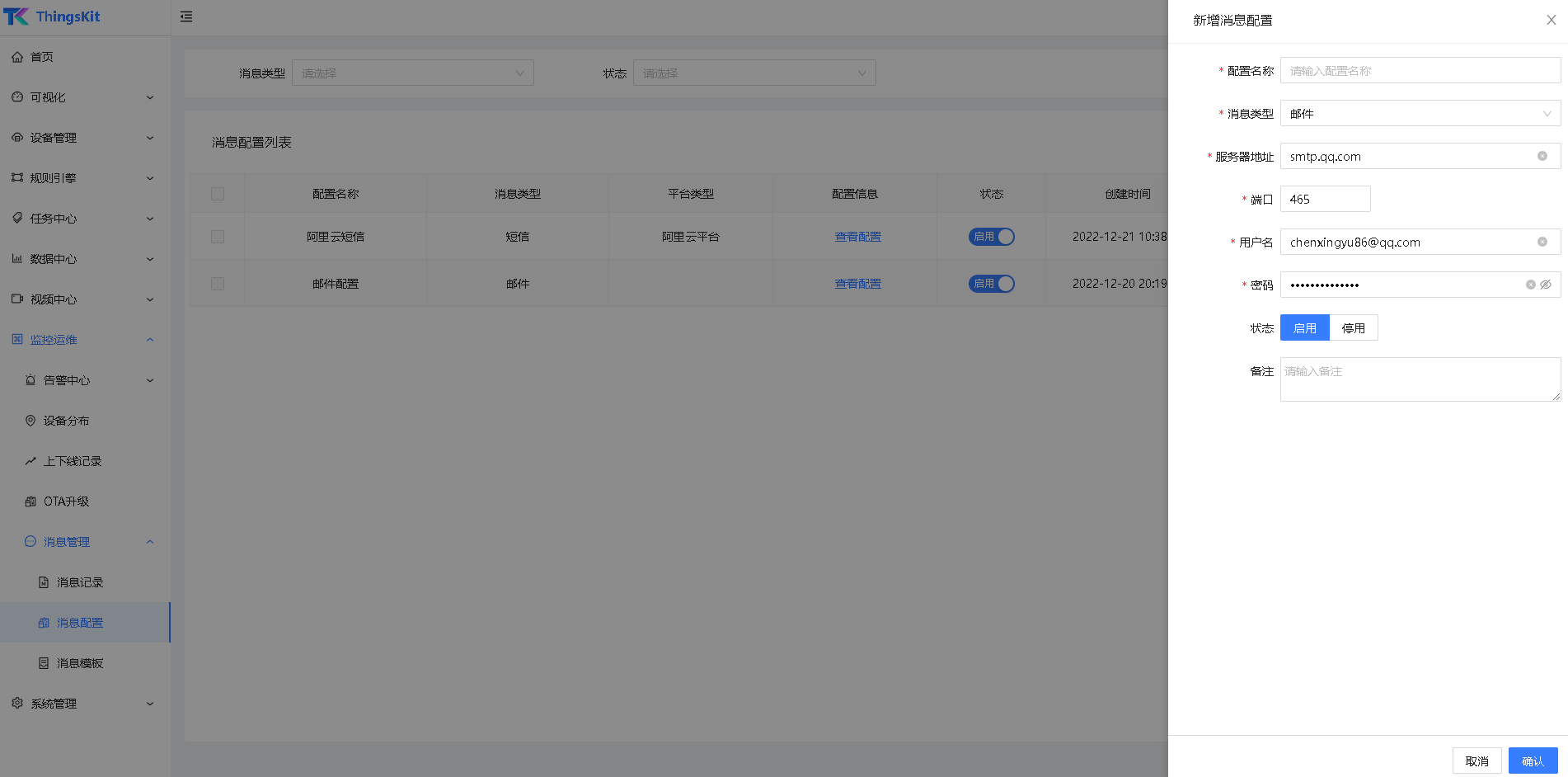Clear the password field with the clear icon
Screen dimensions: 1568x777
(x=1530, y=285)
